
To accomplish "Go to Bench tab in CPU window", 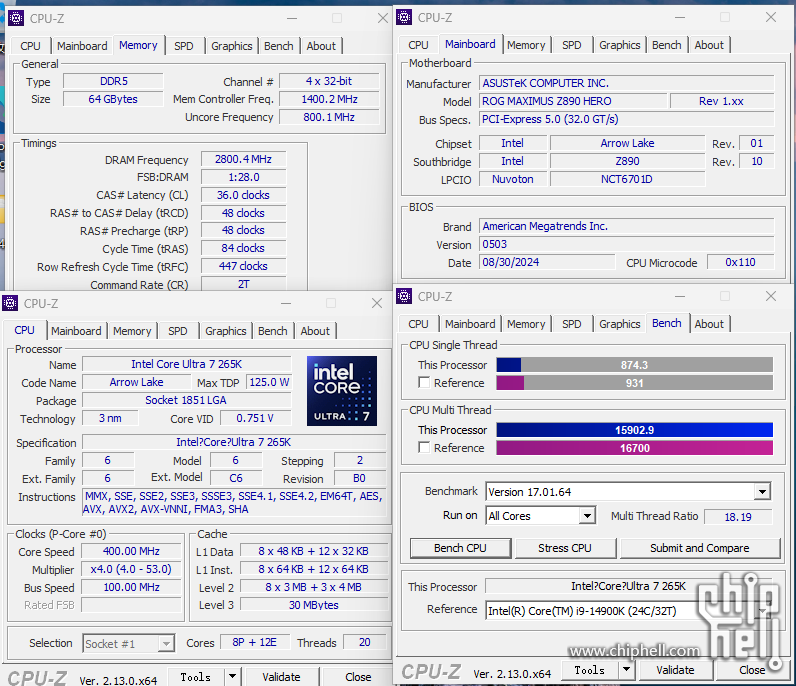I will coord(273,331).
